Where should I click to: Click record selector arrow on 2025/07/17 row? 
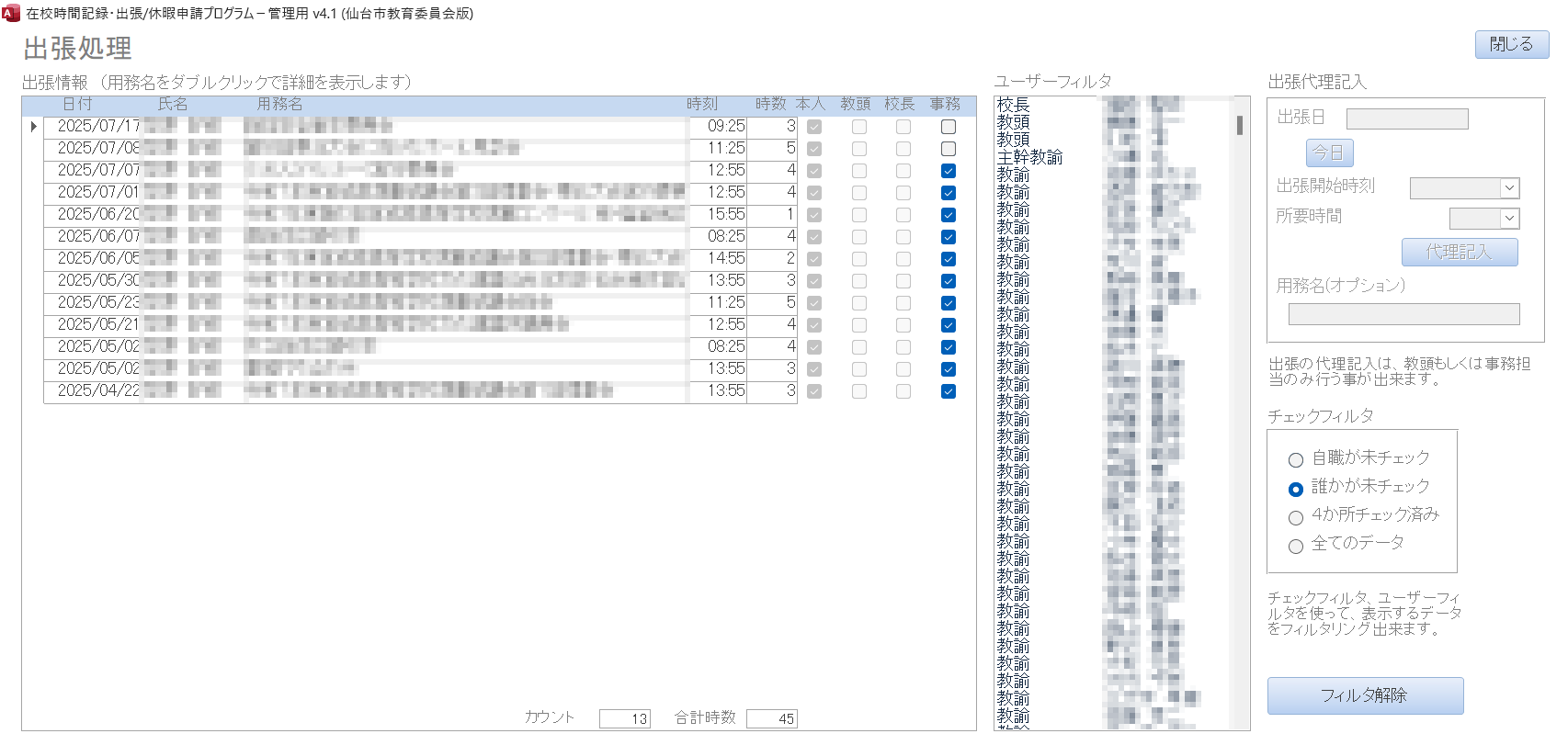point(33,127)
